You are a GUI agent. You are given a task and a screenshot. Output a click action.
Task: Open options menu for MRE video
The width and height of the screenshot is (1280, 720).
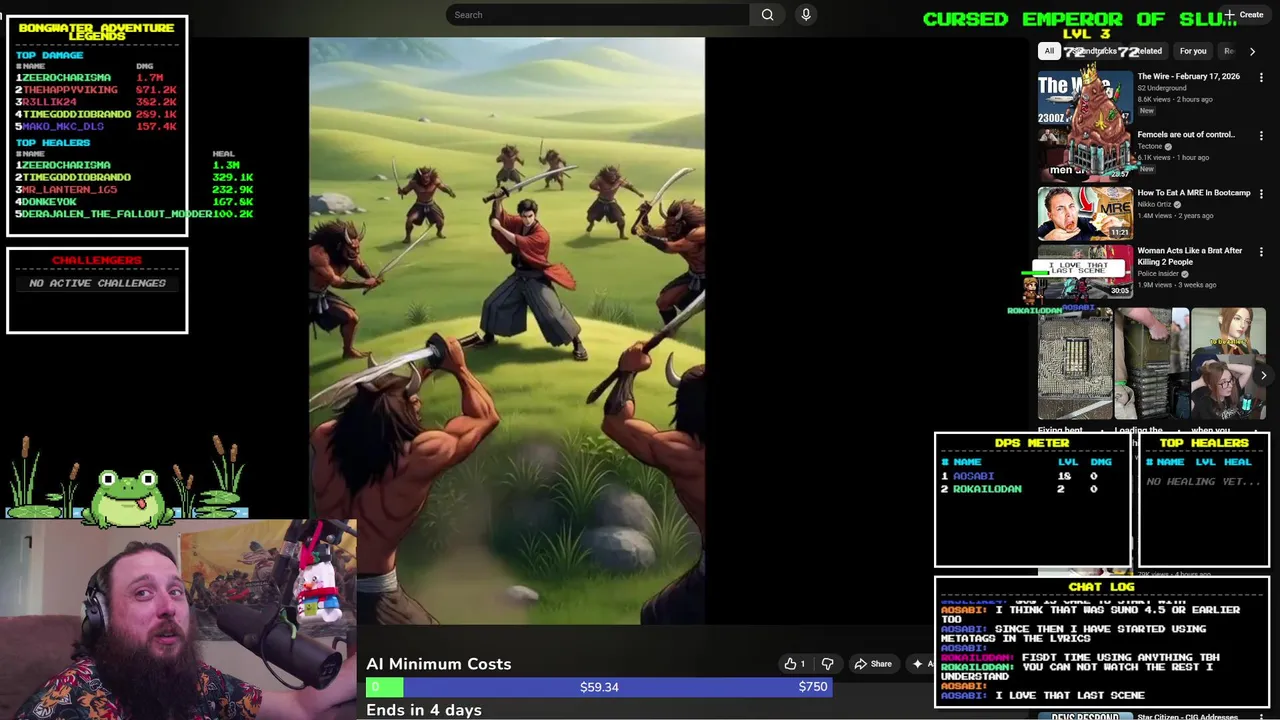1261,193
